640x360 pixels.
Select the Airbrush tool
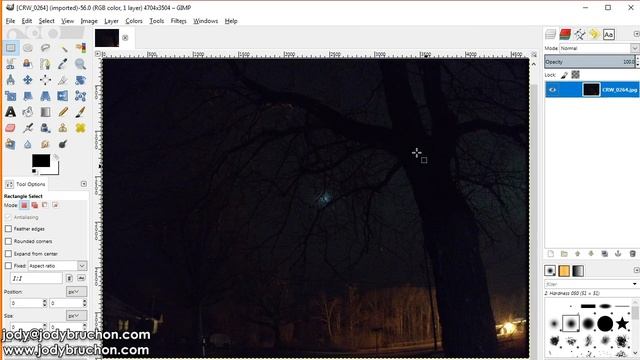(28, 128)
